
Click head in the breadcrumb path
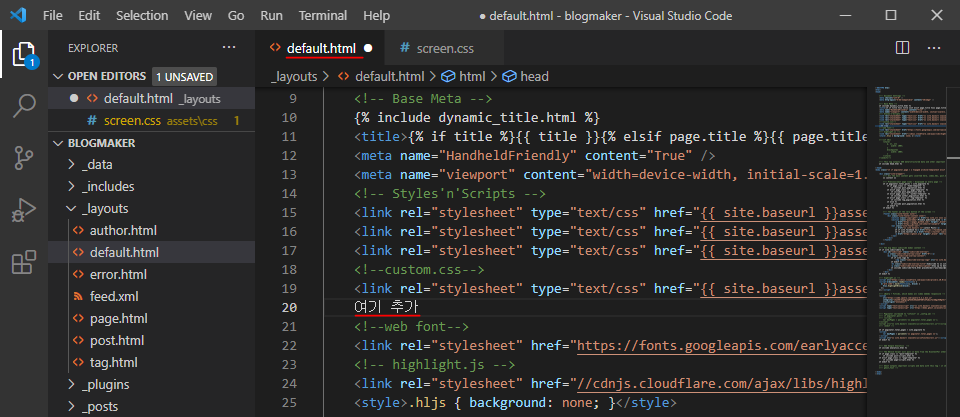click(x=534, y=77)
